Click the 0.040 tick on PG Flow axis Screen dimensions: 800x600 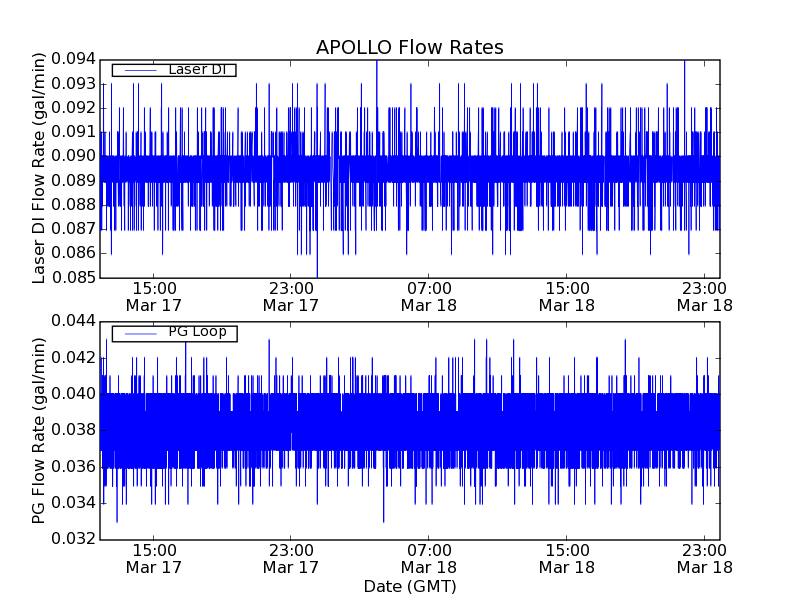point(73,394)
